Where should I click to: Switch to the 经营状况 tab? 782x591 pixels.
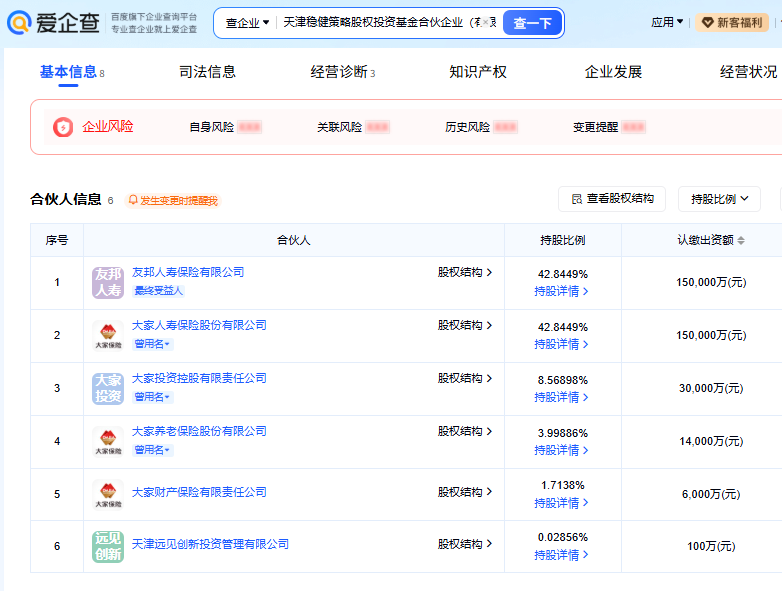point(748,72)
